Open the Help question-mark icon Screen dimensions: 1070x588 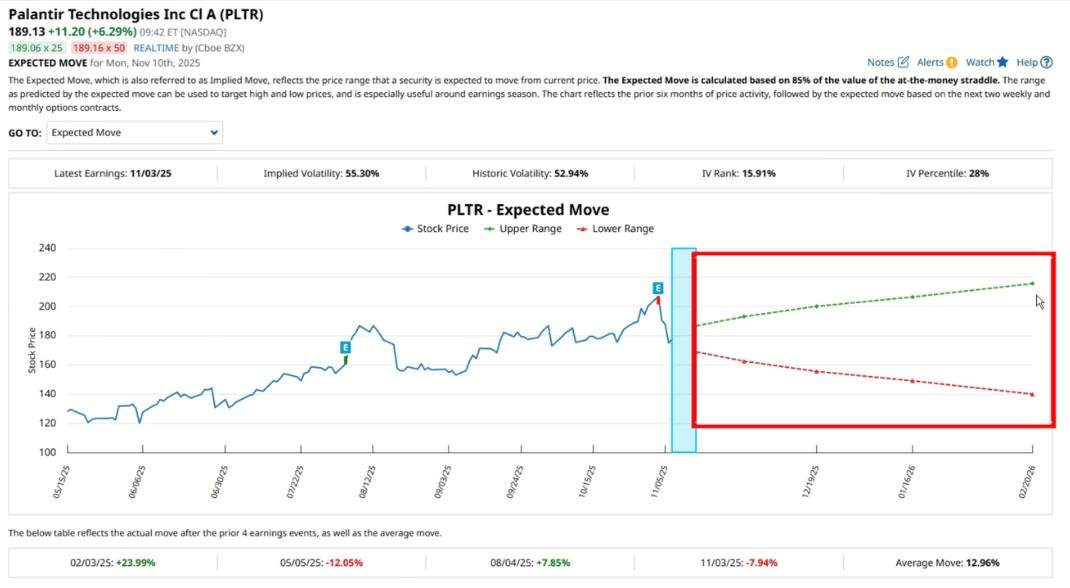pos(1047,61)
